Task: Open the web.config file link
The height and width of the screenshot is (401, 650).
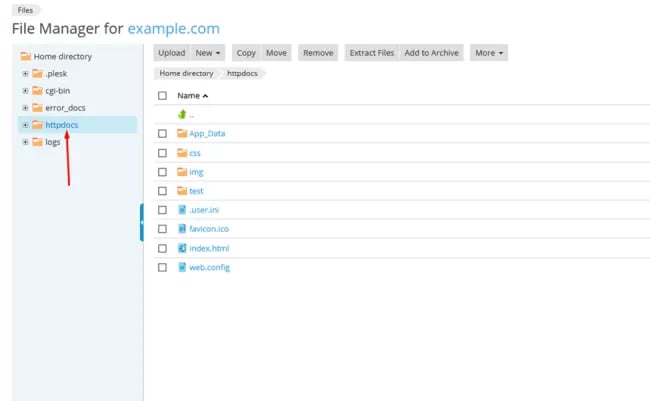Action: click(210, 267)
